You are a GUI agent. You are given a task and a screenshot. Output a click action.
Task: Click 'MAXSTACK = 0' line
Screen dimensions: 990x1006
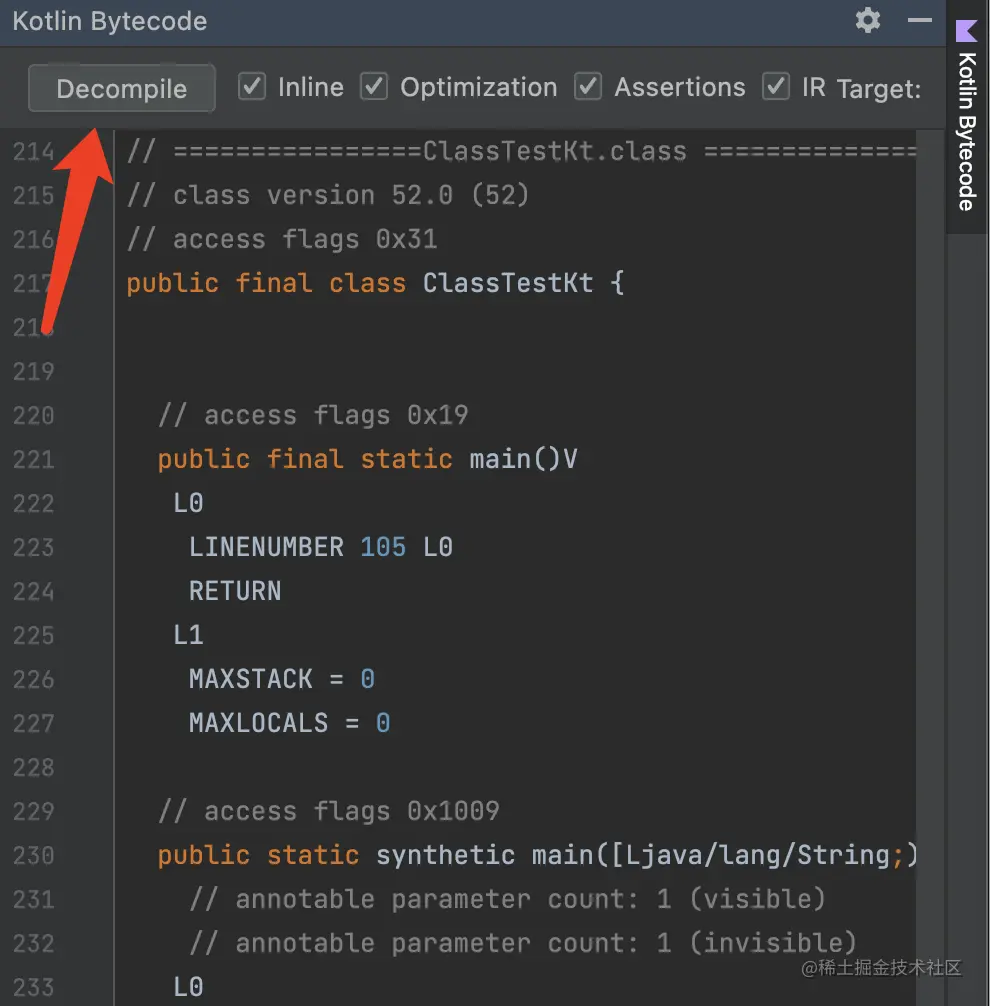point(282,679)
